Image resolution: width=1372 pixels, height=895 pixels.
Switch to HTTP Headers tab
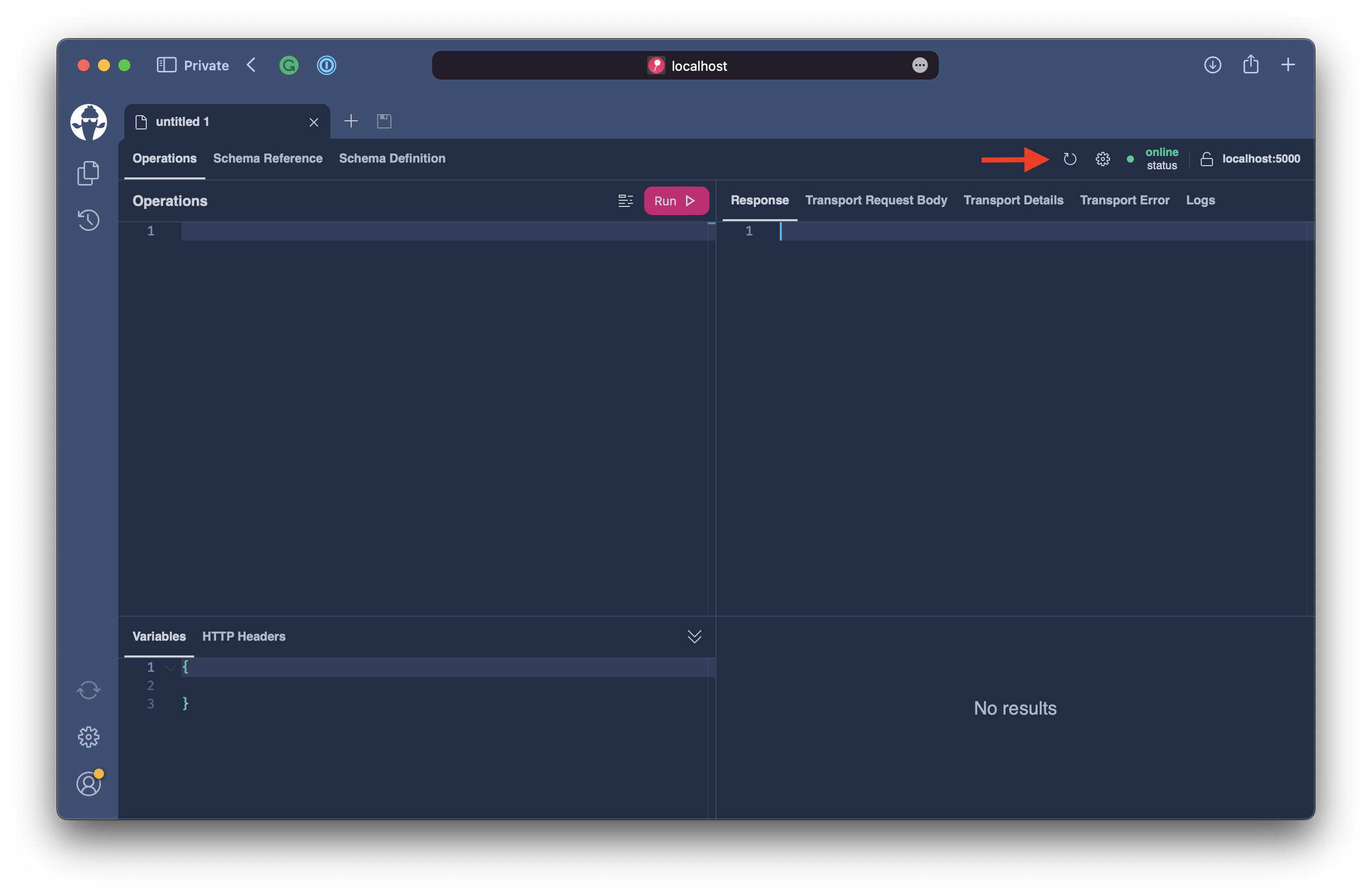click(x=243, y=636)
